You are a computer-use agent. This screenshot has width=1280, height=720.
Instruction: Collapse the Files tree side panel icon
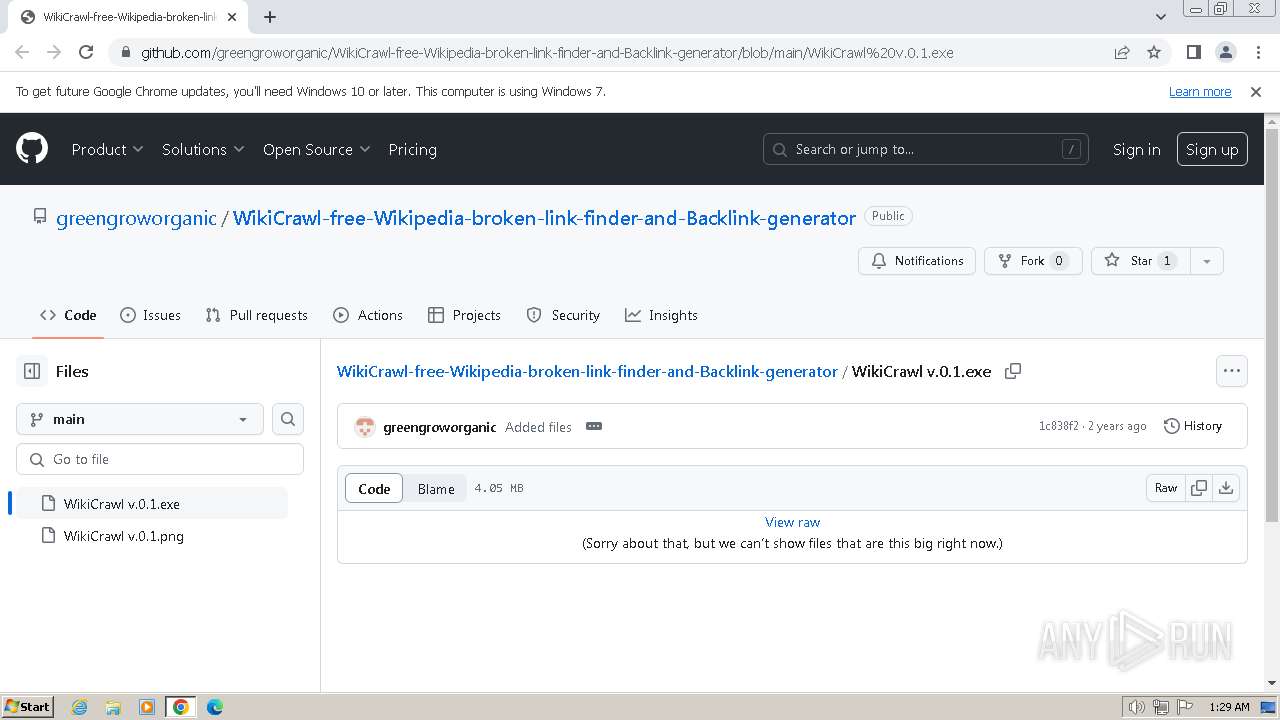coord(32,371)
